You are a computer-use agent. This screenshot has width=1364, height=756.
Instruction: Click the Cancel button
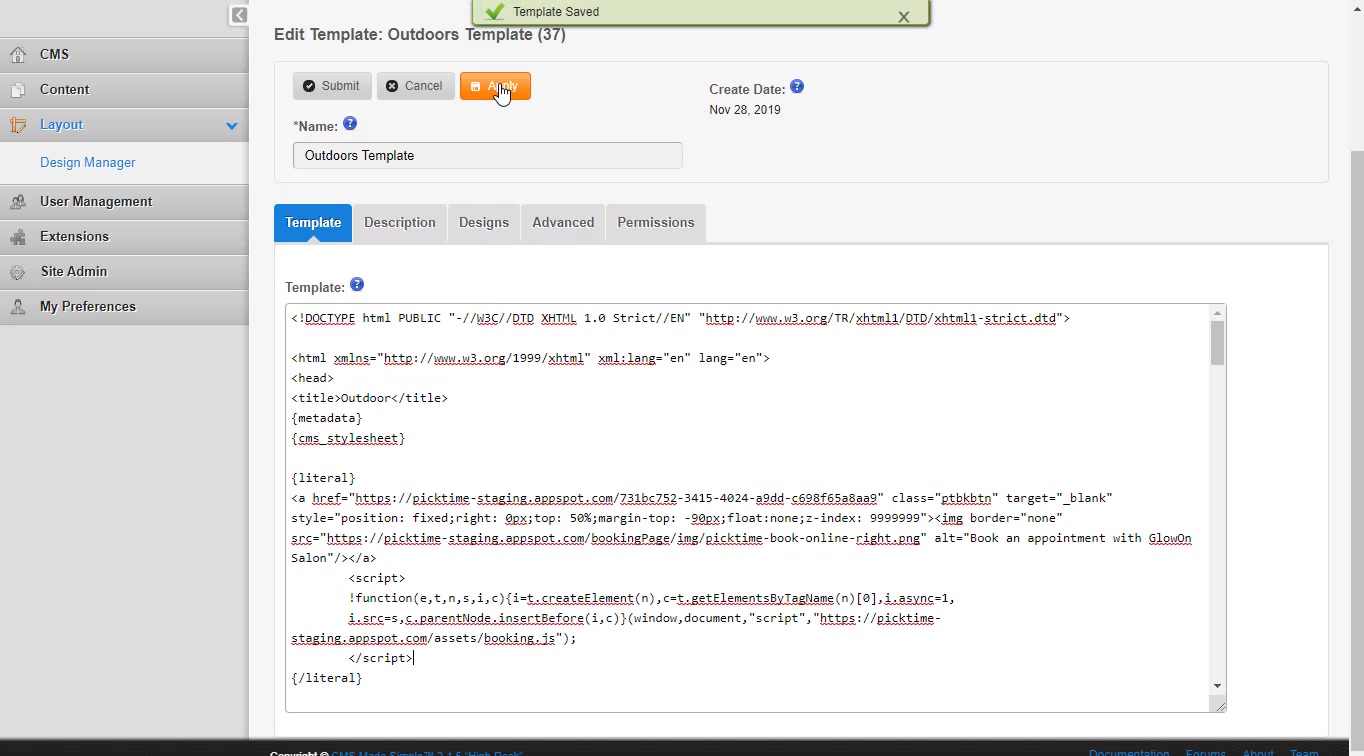pos(414,86)
